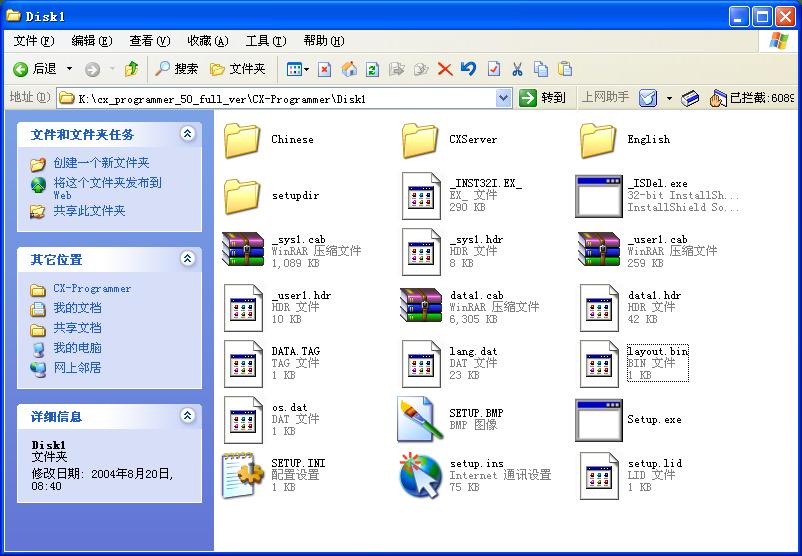Click 将这个文件夹发布到 Web link

click(107, 188)
